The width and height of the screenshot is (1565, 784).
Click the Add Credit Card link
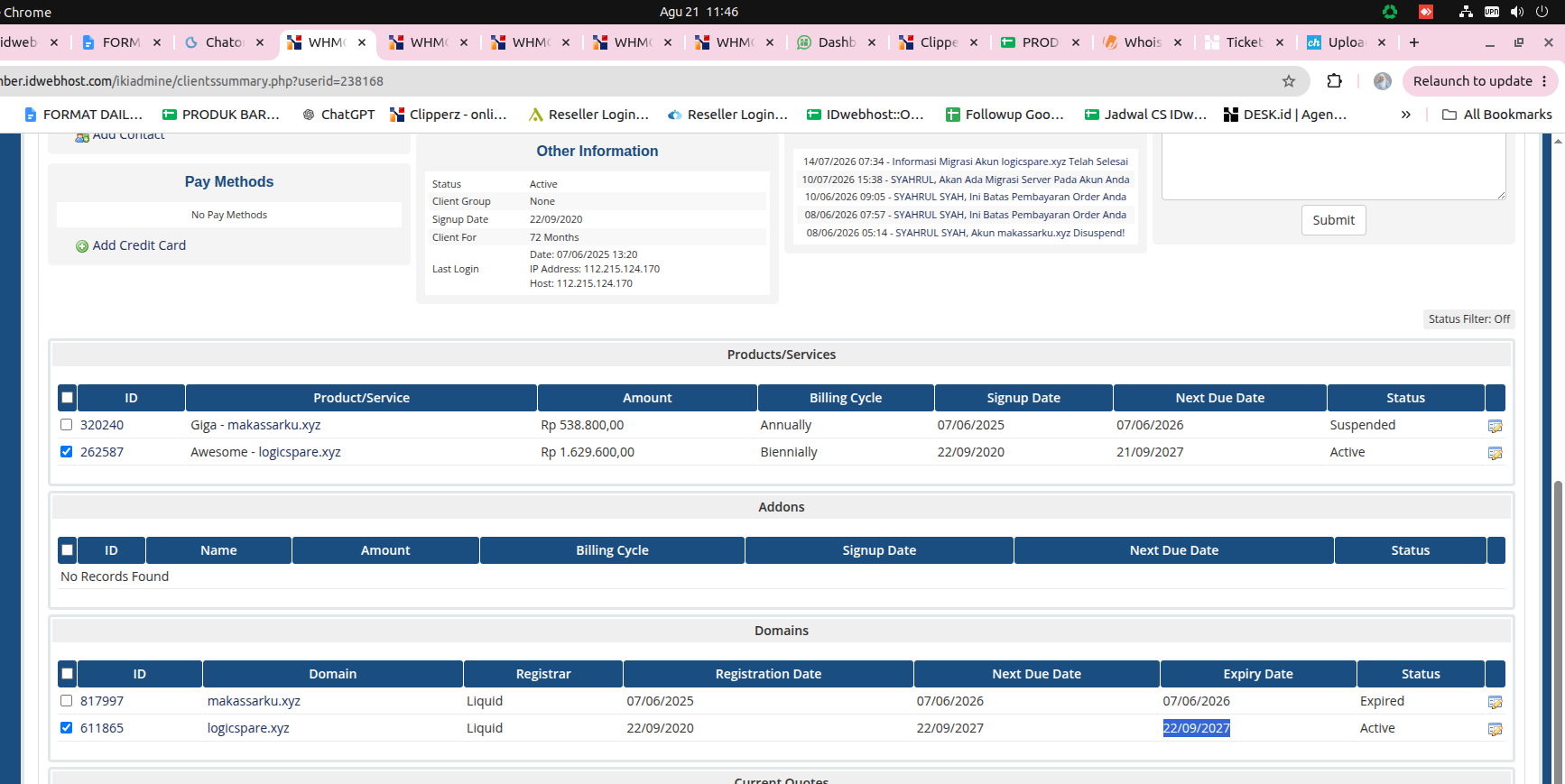139,245
